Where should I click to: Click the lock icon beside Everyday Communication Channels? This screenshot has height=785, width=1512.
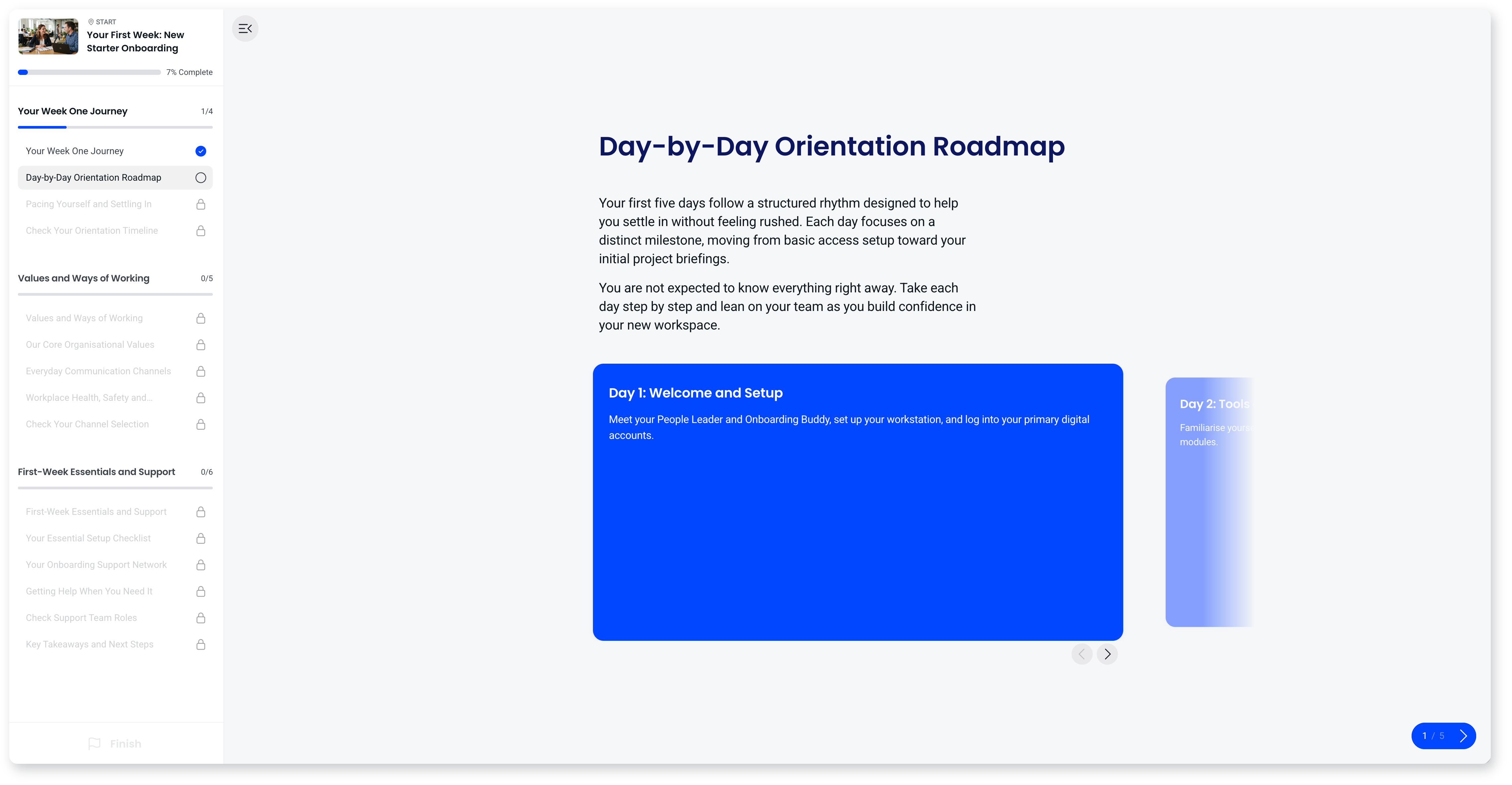pyautogui.click(x=201, y=371)
